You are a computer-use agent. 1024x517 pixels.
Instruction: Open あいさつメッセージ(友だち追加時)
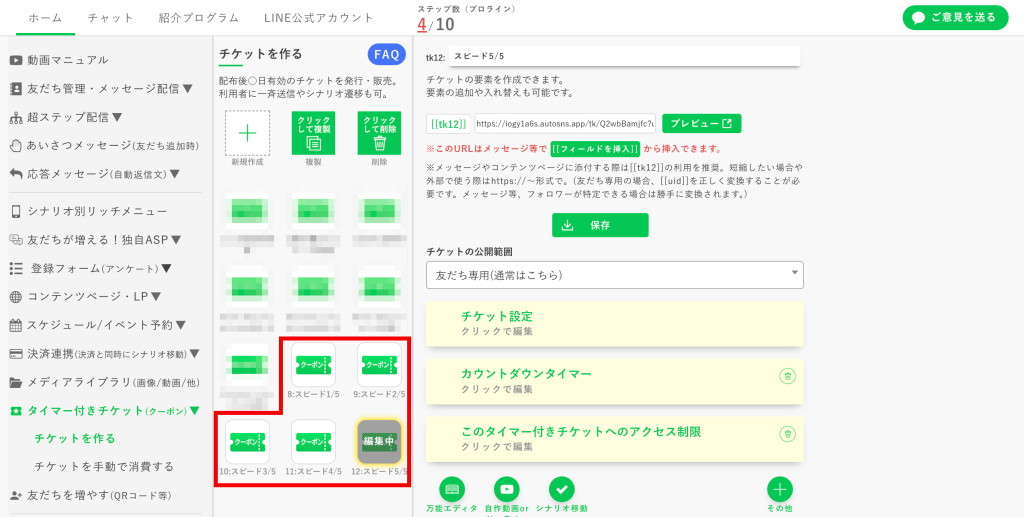pyautogui.click(x=104, y=146)
